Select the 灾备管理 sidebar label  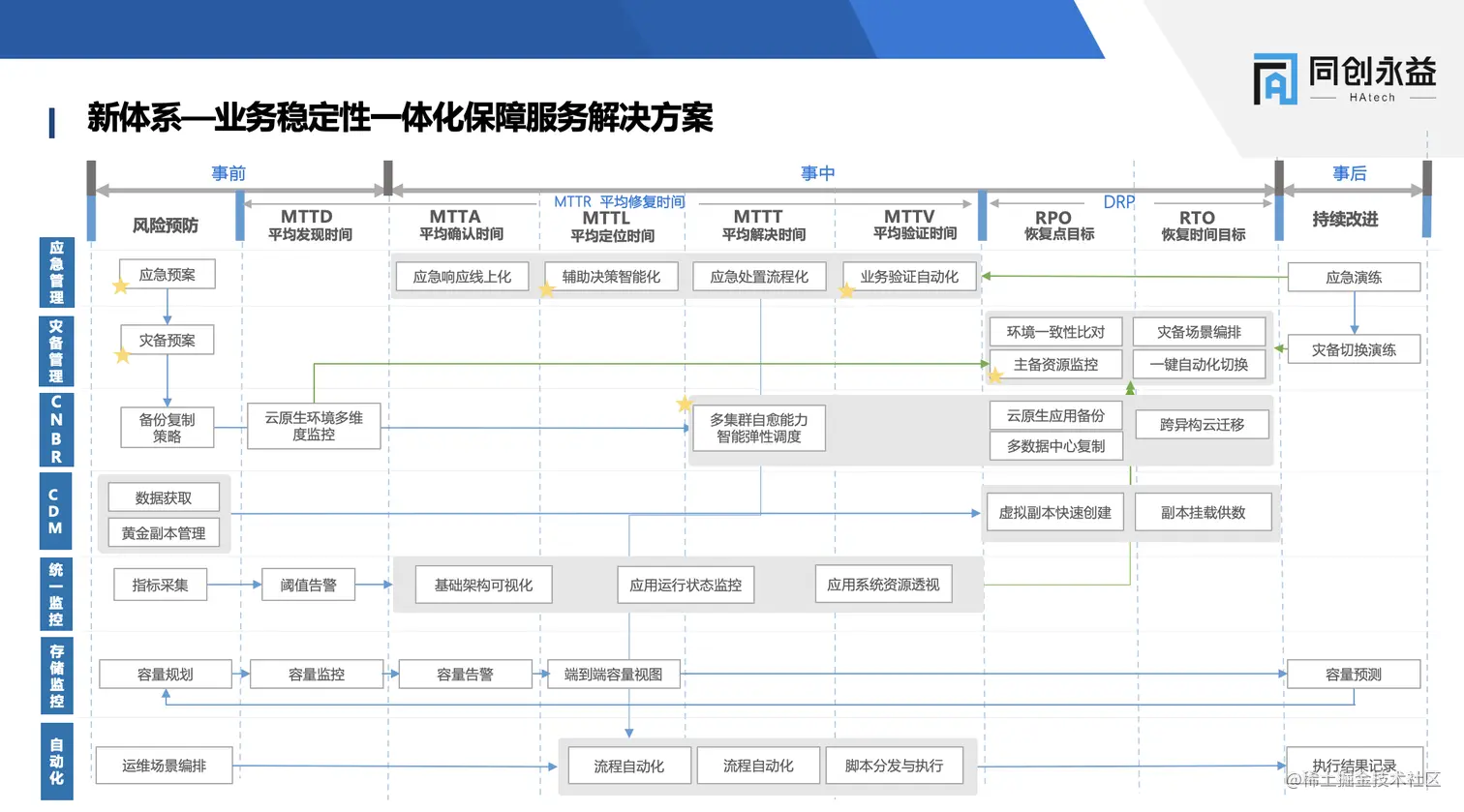[x=55, y=349]
